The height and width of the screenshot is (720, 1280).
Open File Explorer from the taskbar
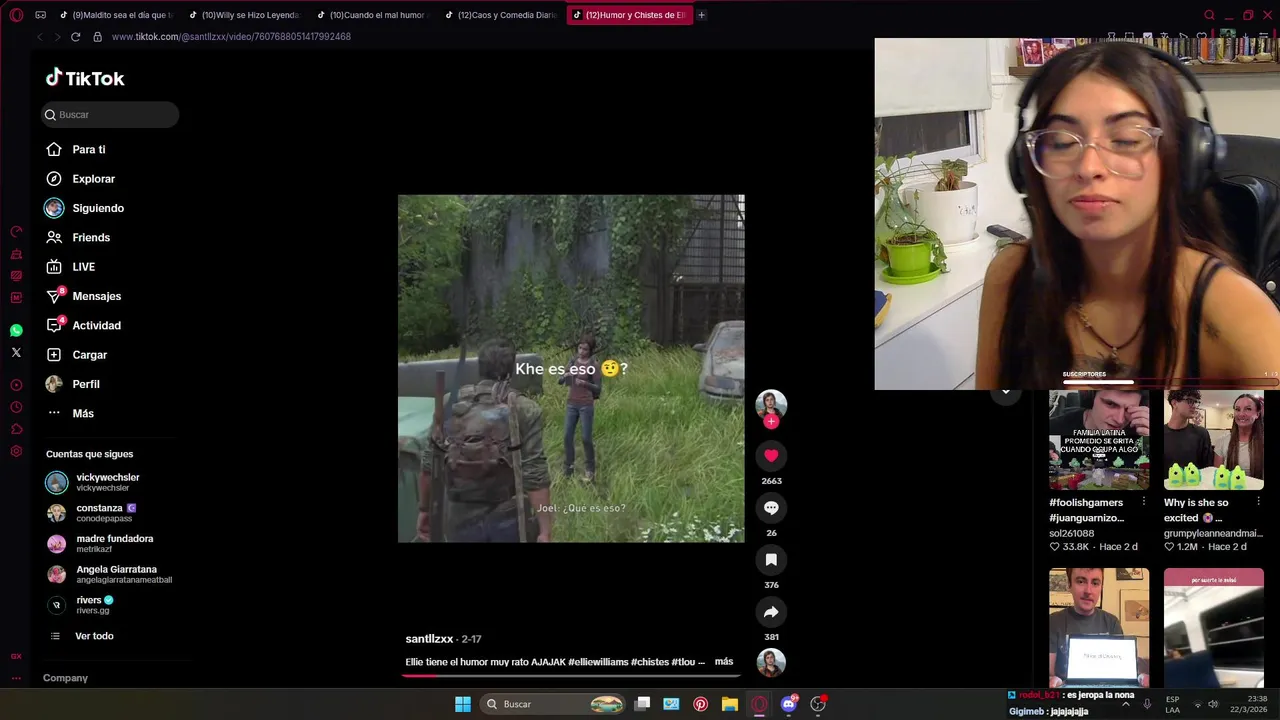pyautogui.click(x=730, y=704)
